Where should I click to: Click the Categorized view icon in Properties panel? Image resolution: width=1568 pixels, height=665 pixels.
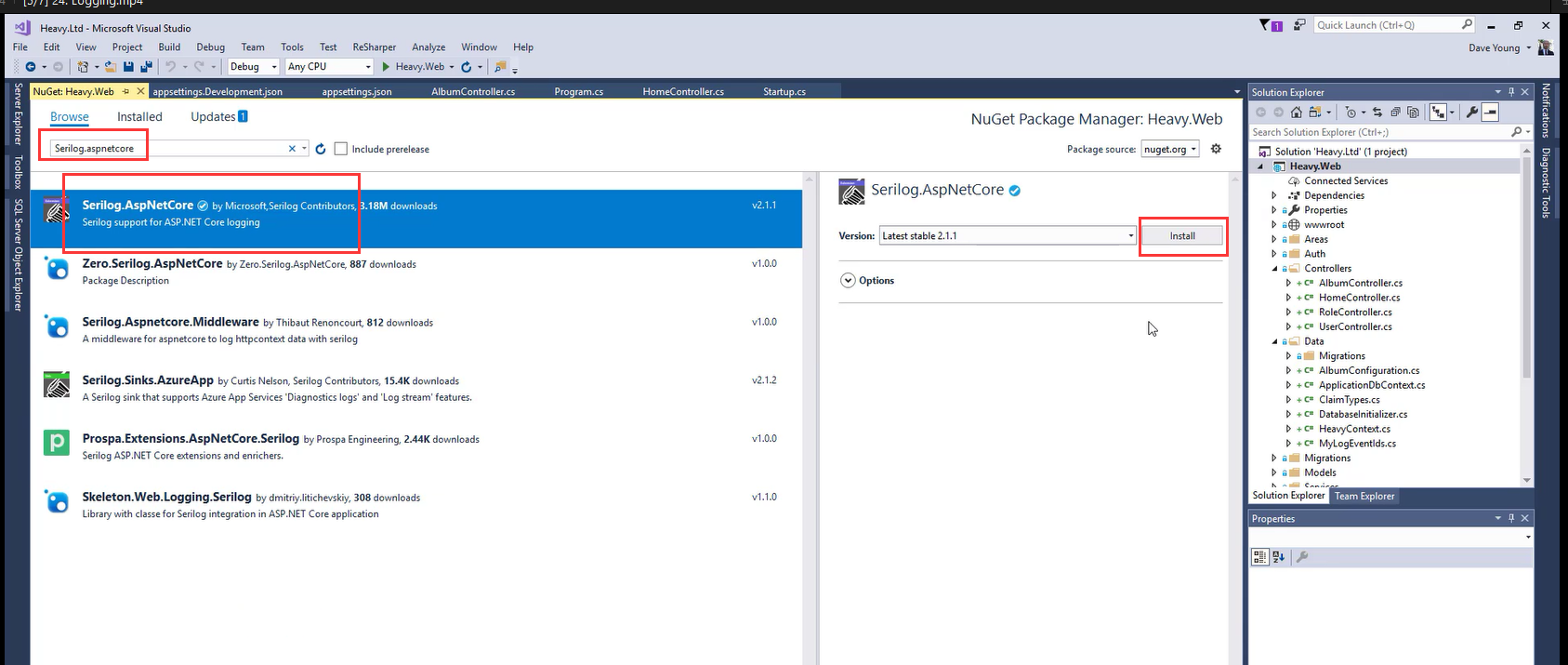point(1259,557)
